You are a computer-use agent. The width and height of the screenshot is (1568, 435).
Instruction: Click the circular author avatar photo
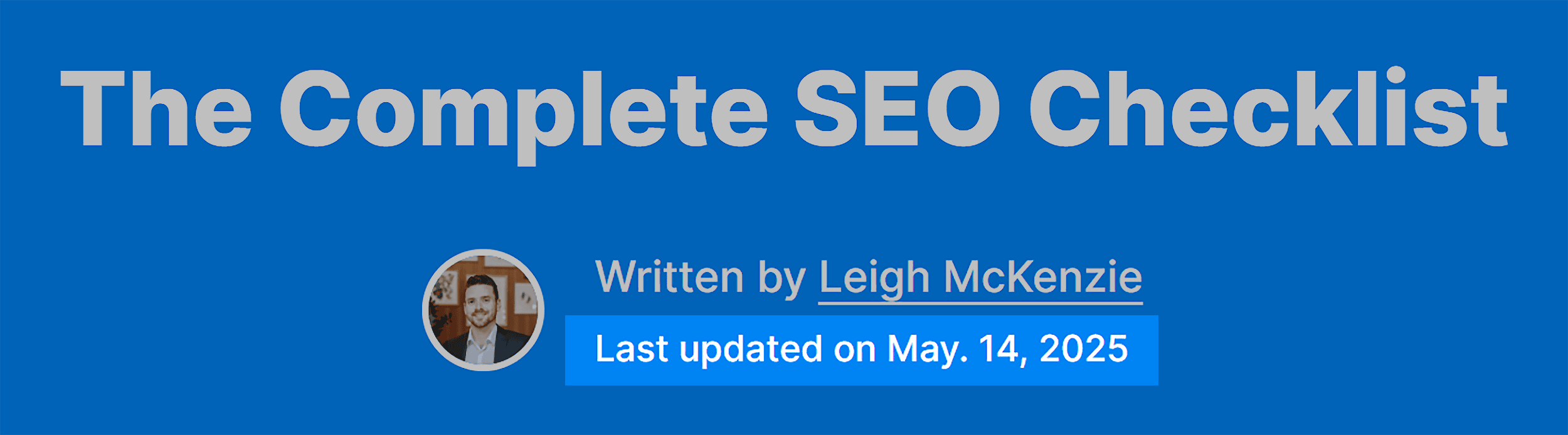(x=483, y=310)
